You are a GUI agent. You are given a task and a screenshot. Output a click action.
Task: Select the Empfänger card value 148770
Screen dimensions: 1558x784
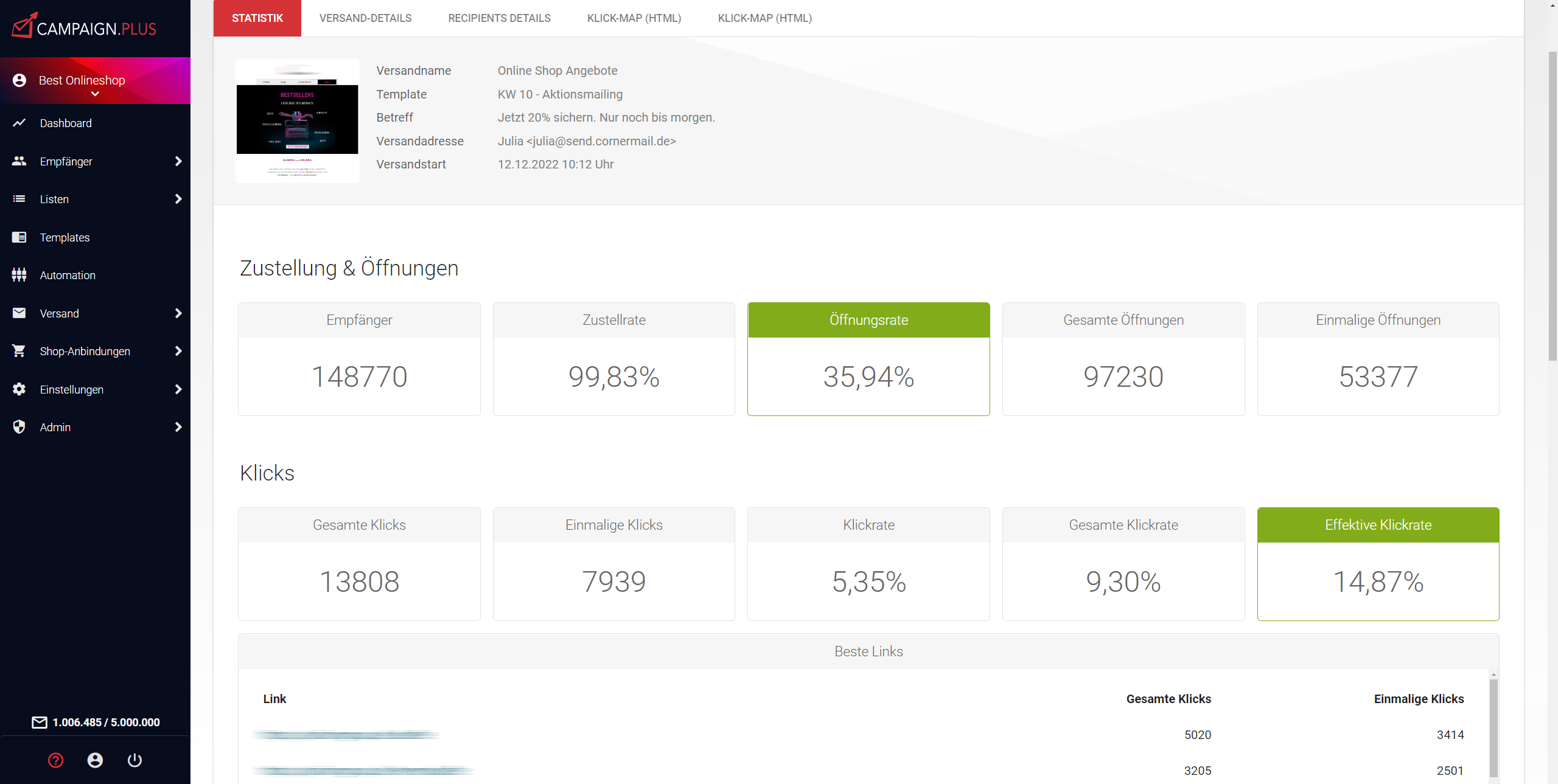359,376
